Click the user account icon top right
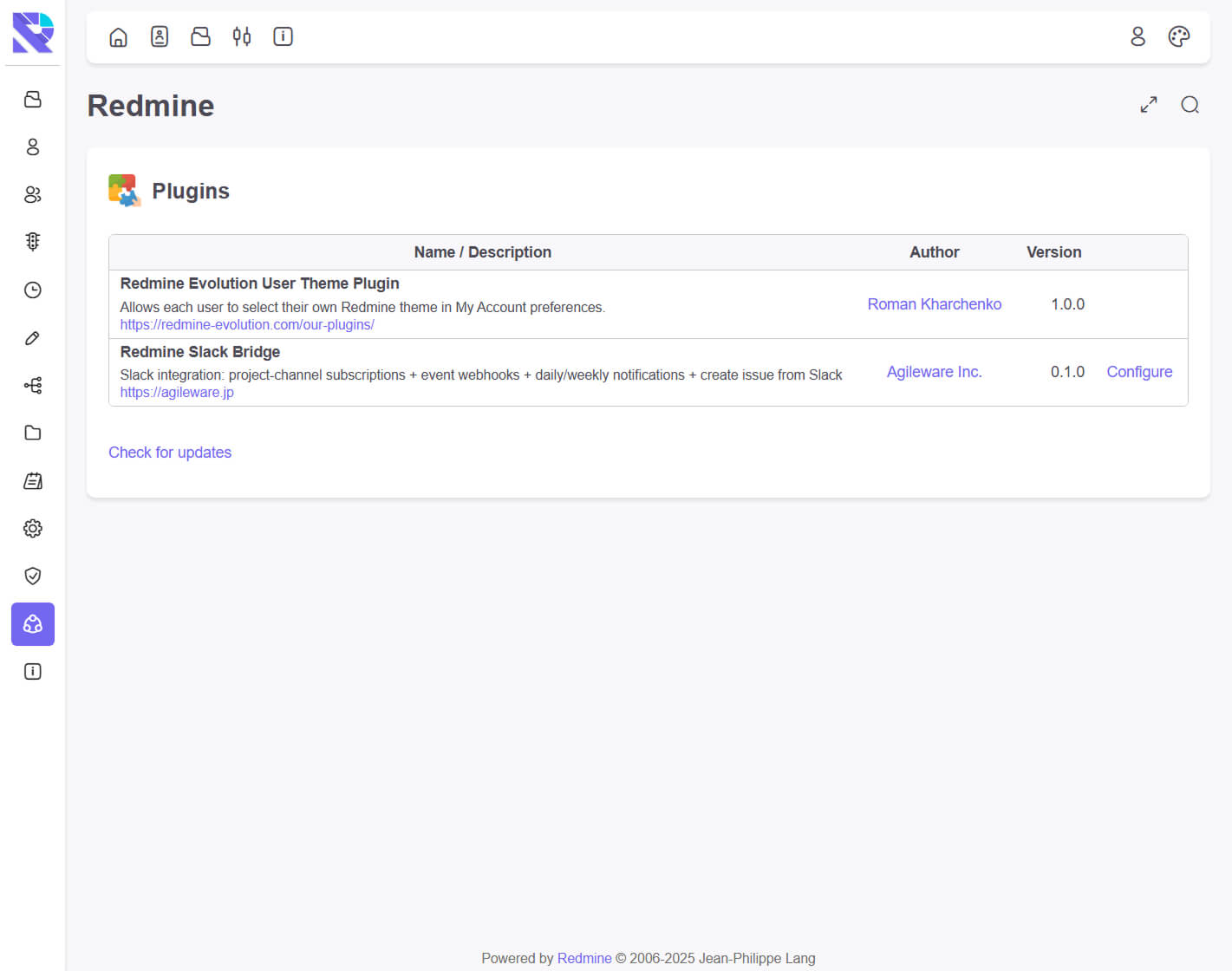This screenshot has width=1232, height=971. [x=1137, y=36]
